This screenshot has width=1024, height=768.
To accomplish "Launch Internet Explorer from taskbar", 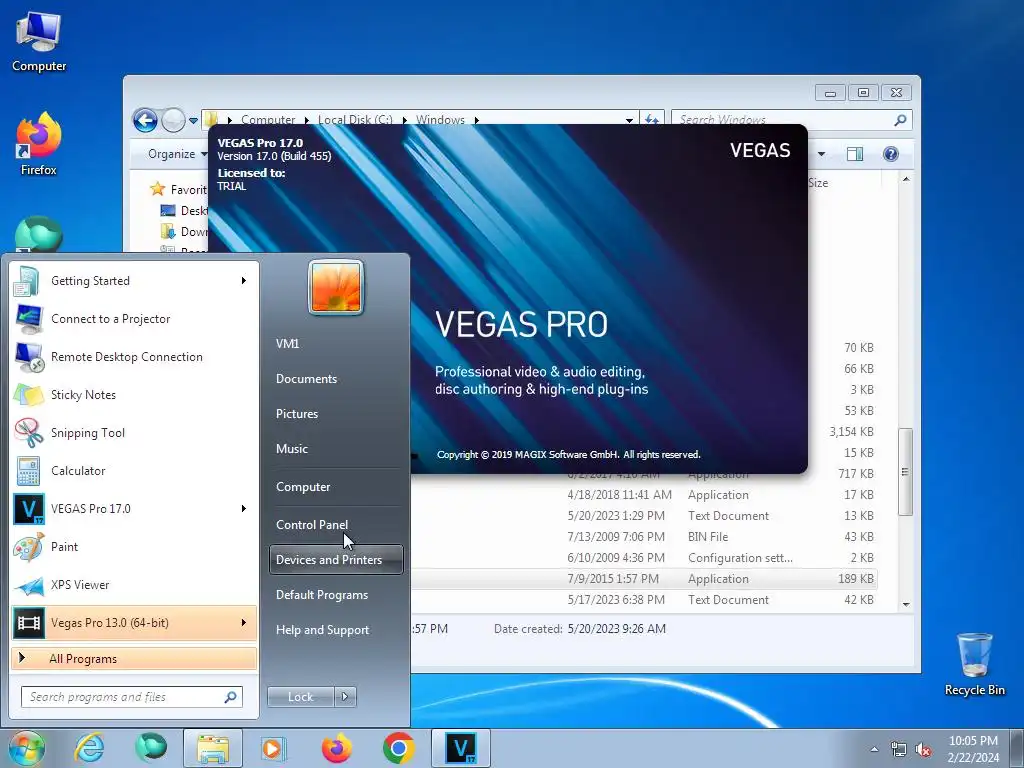I will pyautogui.click(x=89, y=749).
